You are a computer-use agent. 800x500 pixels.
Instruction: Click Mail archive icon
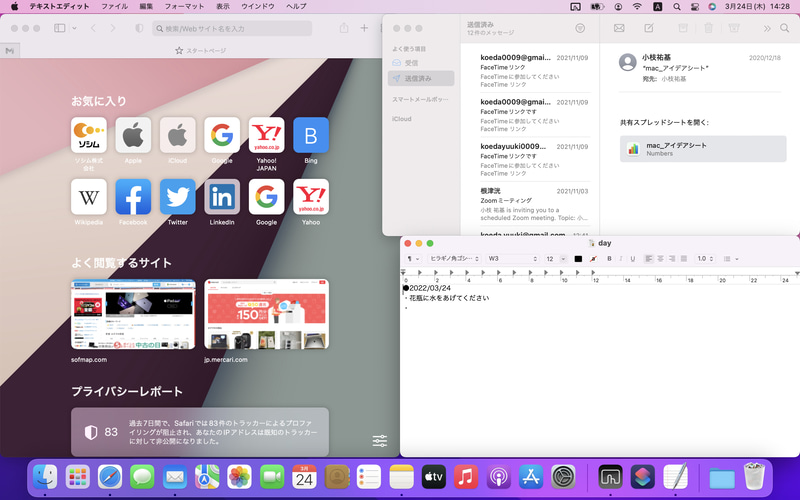pyautogui.click(x=683, y=29)
